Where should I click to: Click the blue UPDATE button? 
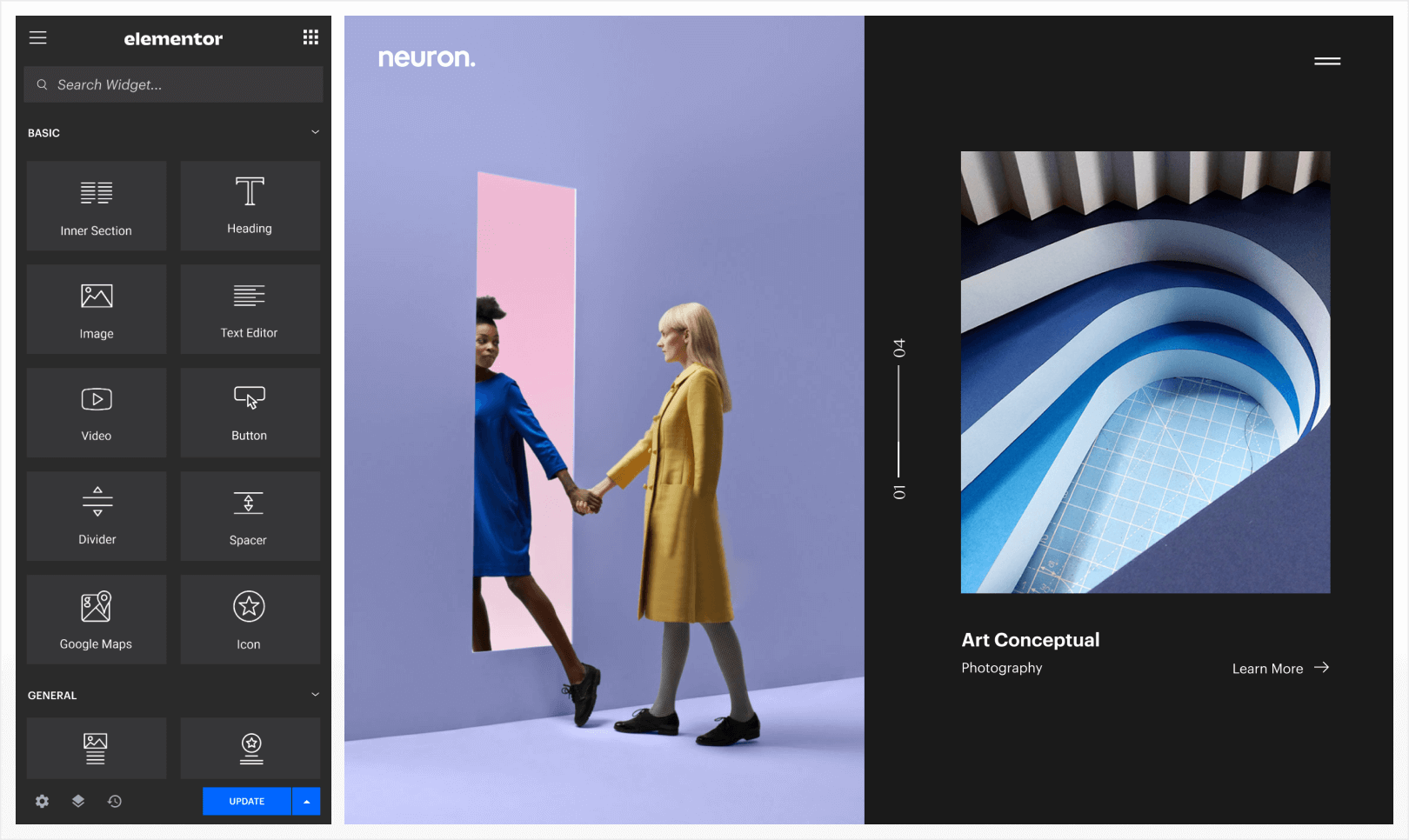point(247,801)
